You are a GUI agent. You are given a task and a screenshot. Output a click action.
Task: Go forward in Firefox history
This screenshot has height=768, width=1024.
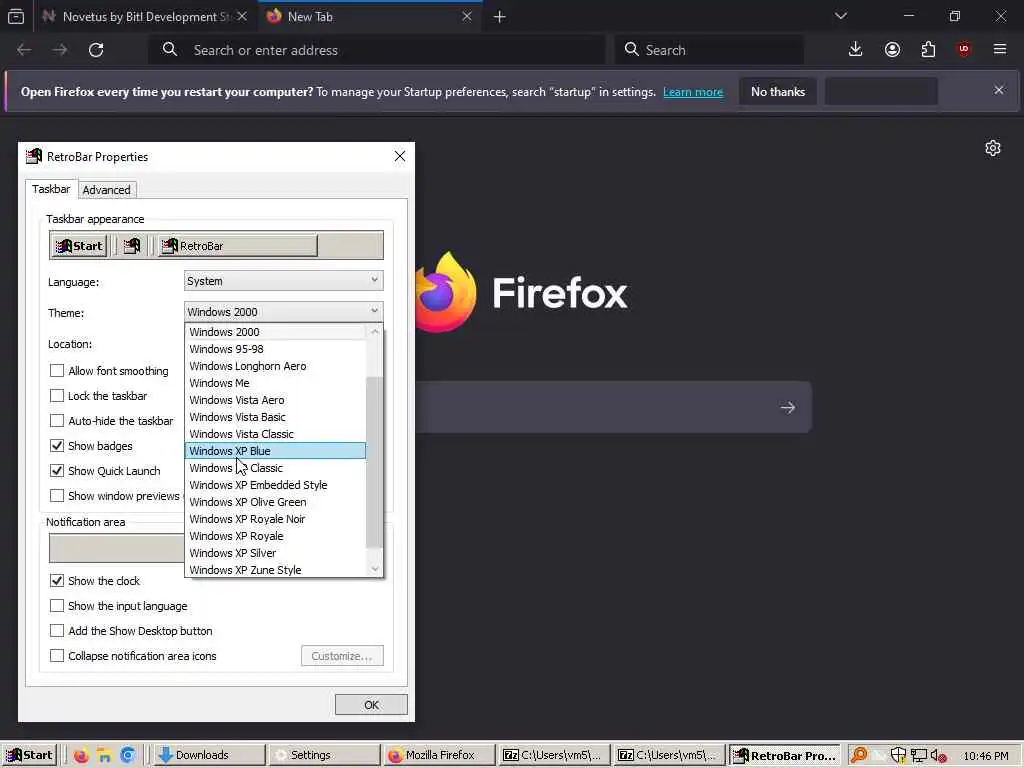tap(60, 50)
